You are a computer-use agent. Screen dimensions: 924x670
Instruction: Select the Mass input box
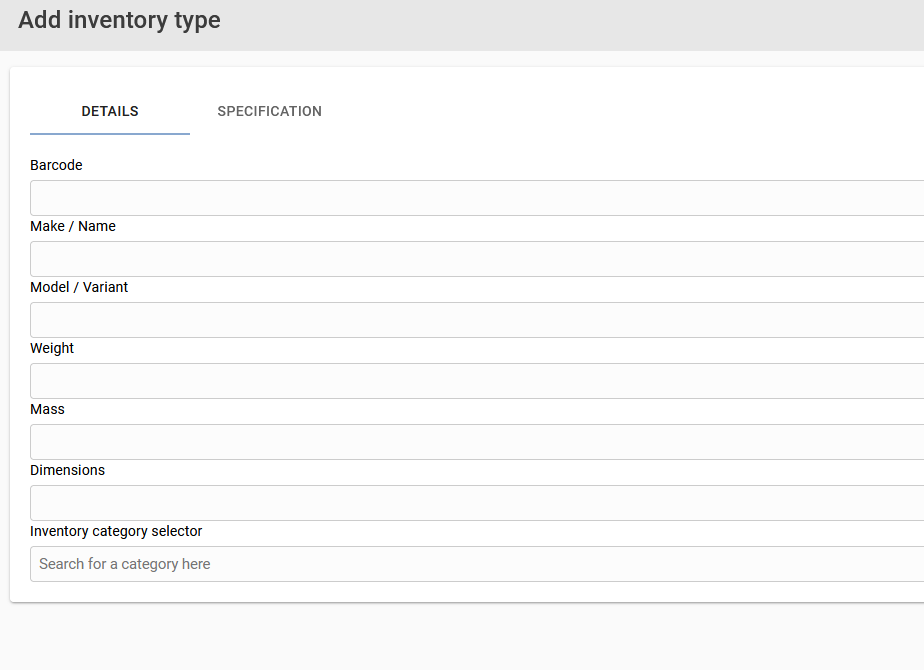(x=477, y=442)
